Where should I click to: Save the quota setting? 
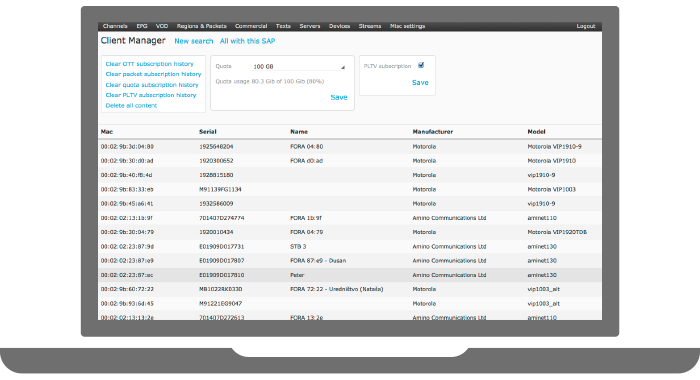click(339, 97)
